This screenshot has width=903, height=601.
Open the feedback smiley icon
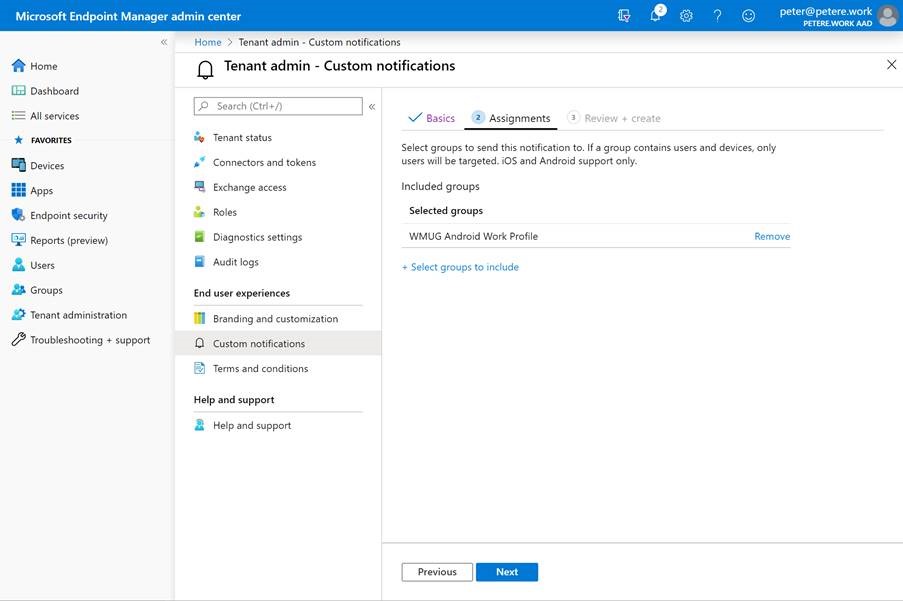[747, 15]
